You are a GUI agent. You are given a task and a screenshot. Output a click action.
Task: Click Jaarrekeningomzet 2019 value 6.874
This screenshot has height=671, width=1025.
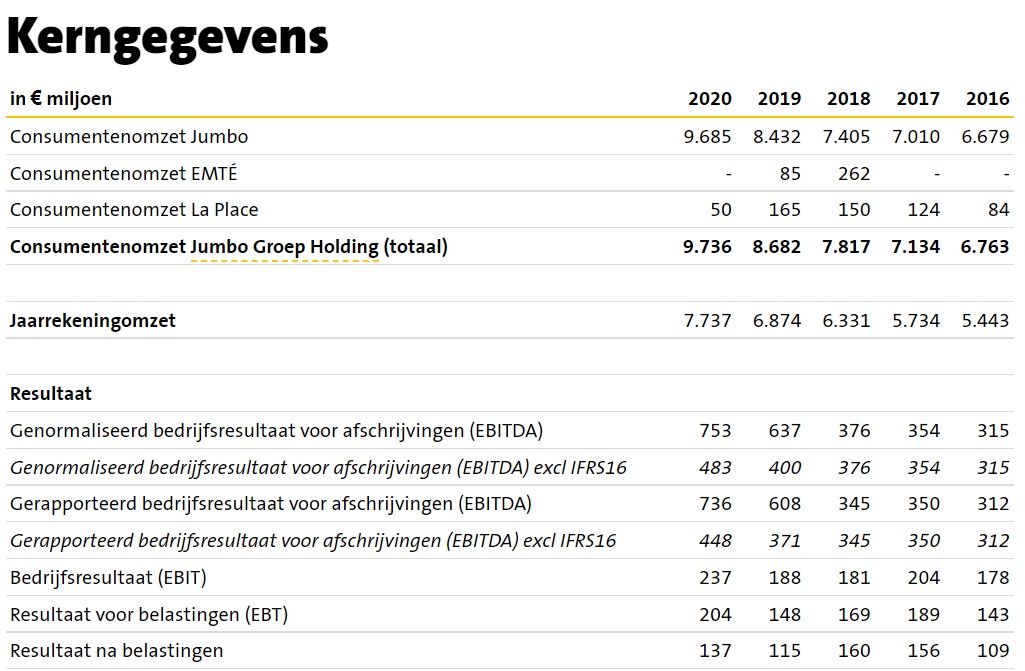(777, 321)
